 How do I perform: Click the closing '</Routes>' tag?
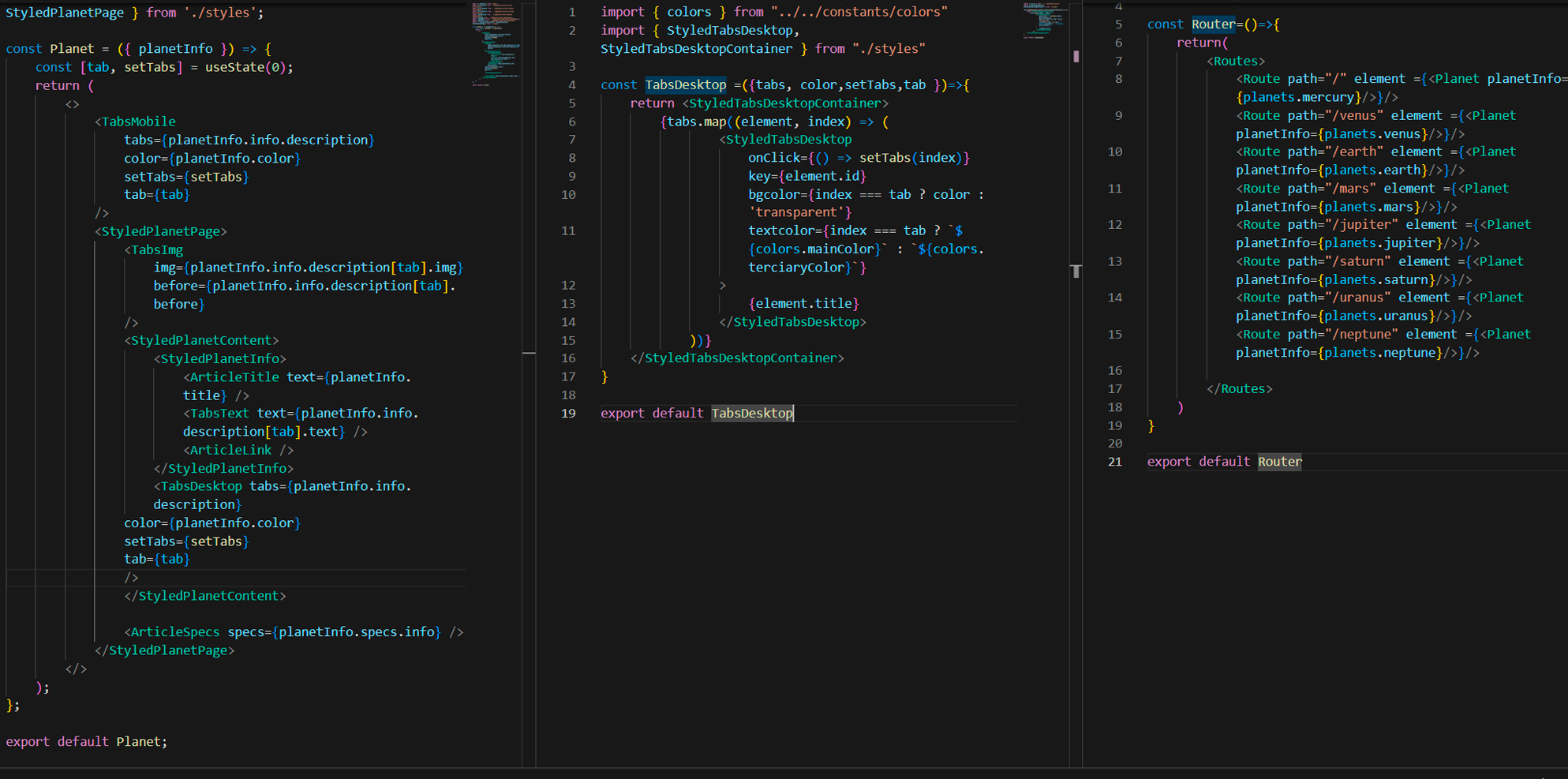pyautogui.click(x=1240, y=388)
